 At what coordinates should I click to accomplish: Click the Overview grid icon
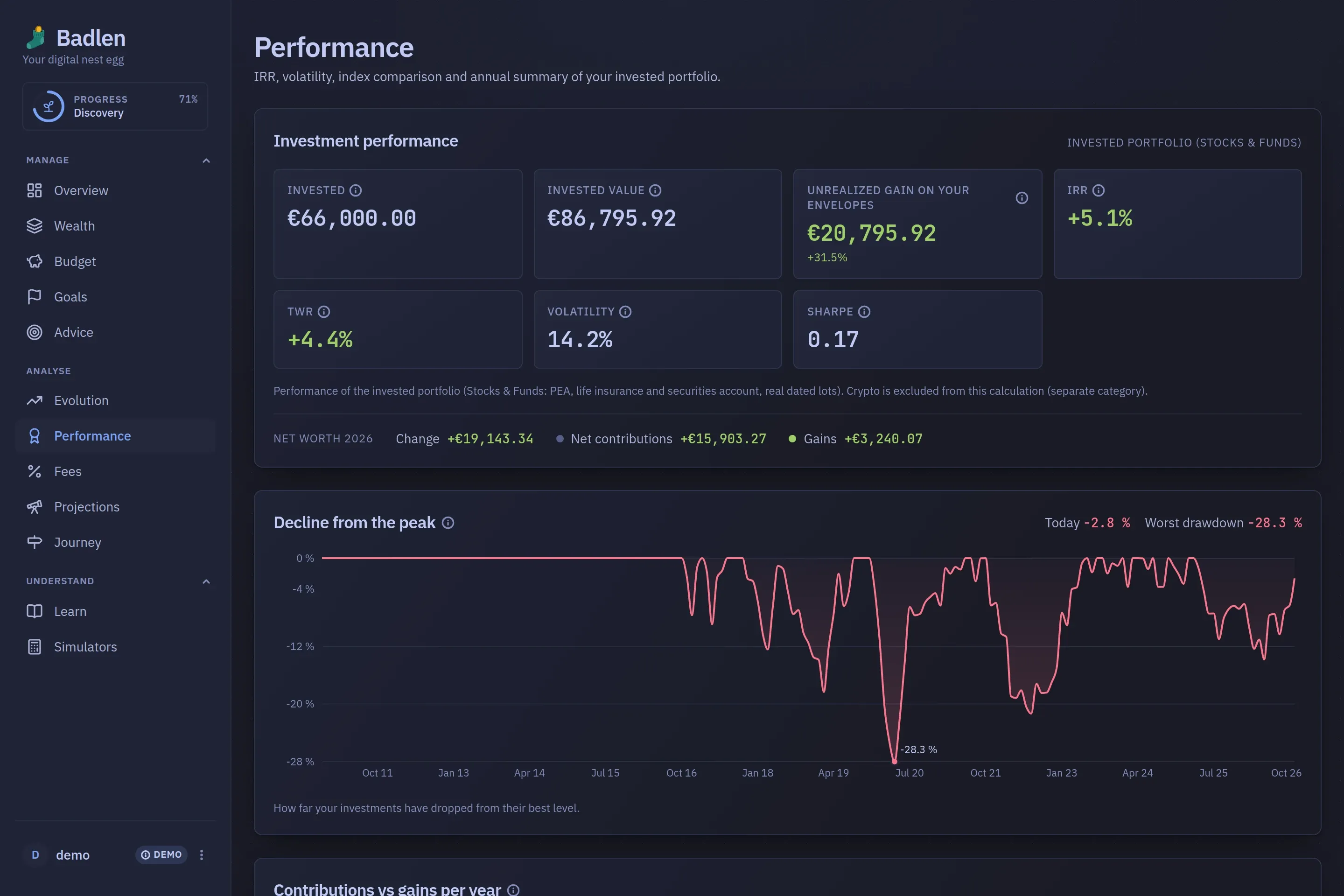pos(34,190)
